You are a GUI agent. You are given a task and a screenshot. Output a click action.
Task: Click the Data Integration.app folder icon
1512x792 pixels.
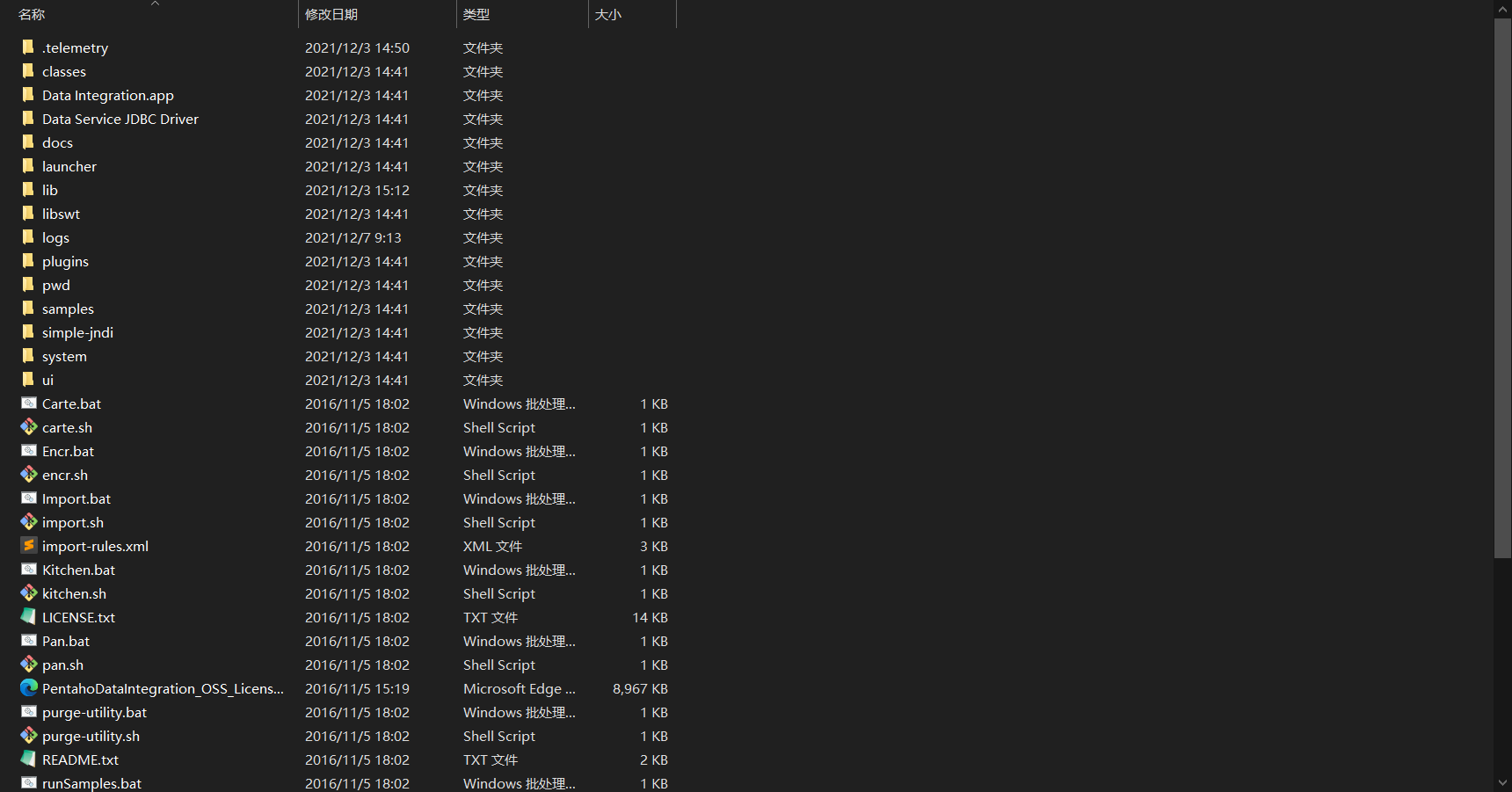coord(28,94)
